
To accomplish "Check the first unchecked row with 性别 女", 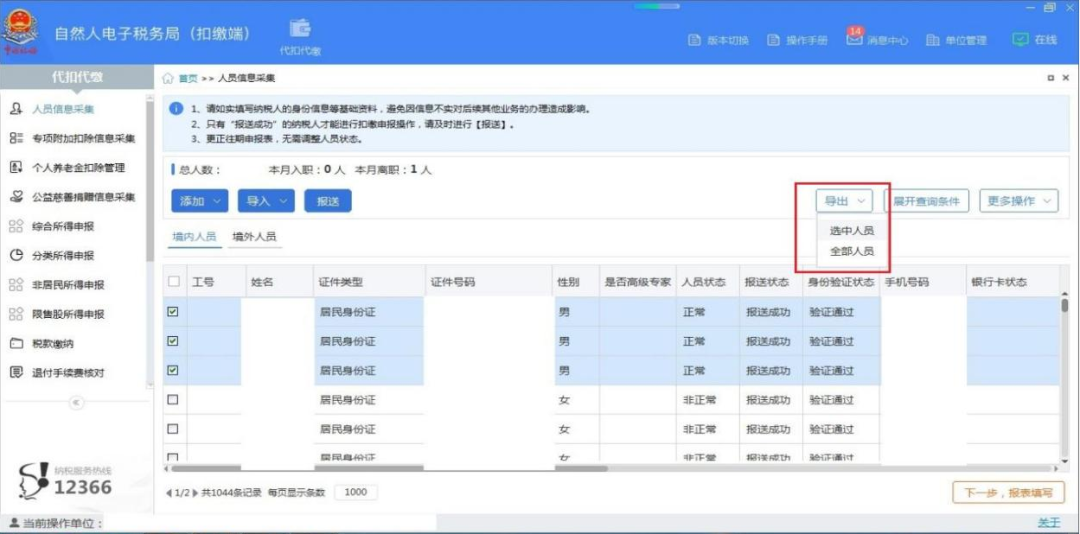I will coord(173,400).
